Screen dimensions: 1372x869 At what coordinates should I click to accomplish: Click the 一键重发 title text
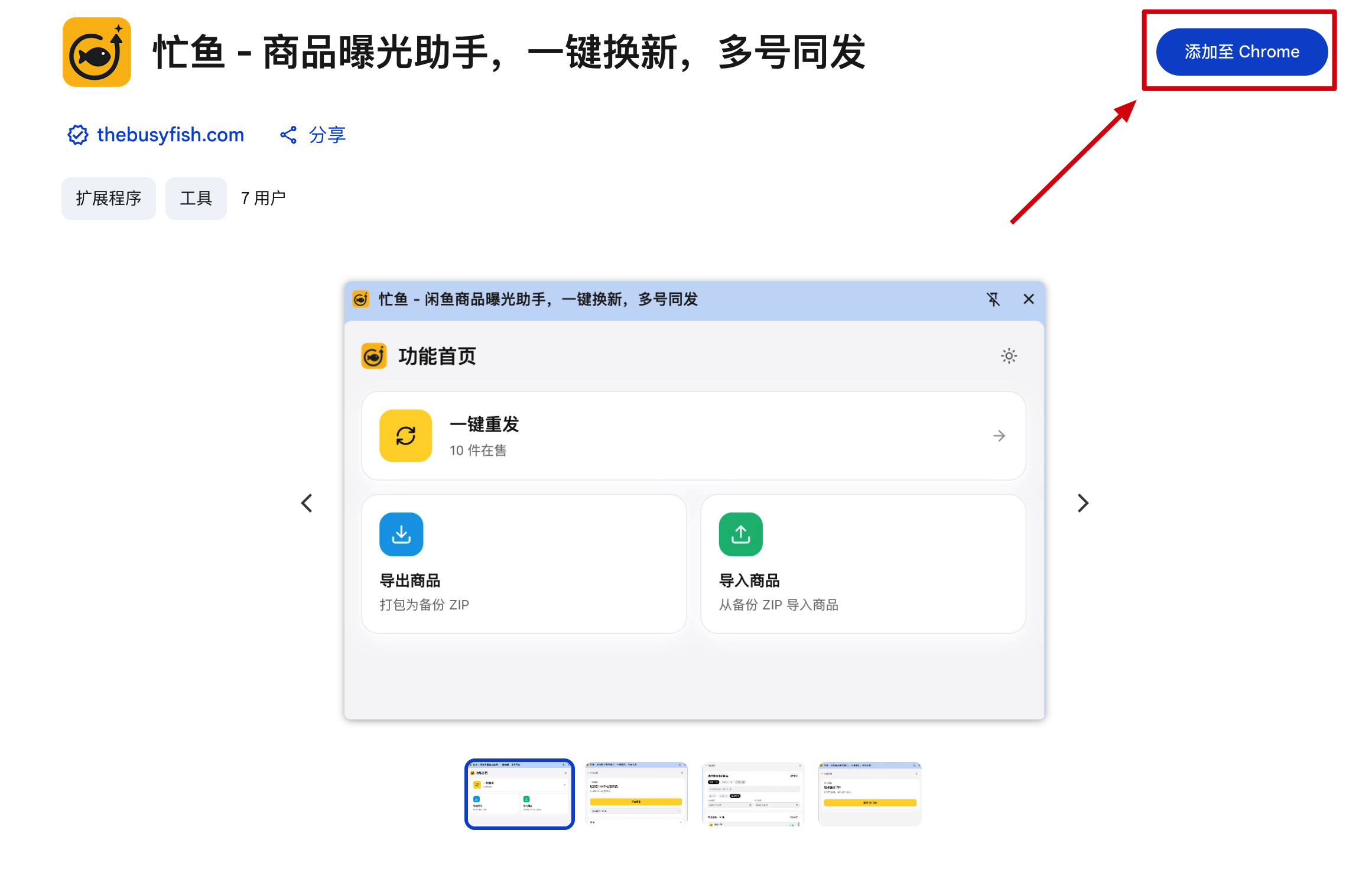point(485,424)
